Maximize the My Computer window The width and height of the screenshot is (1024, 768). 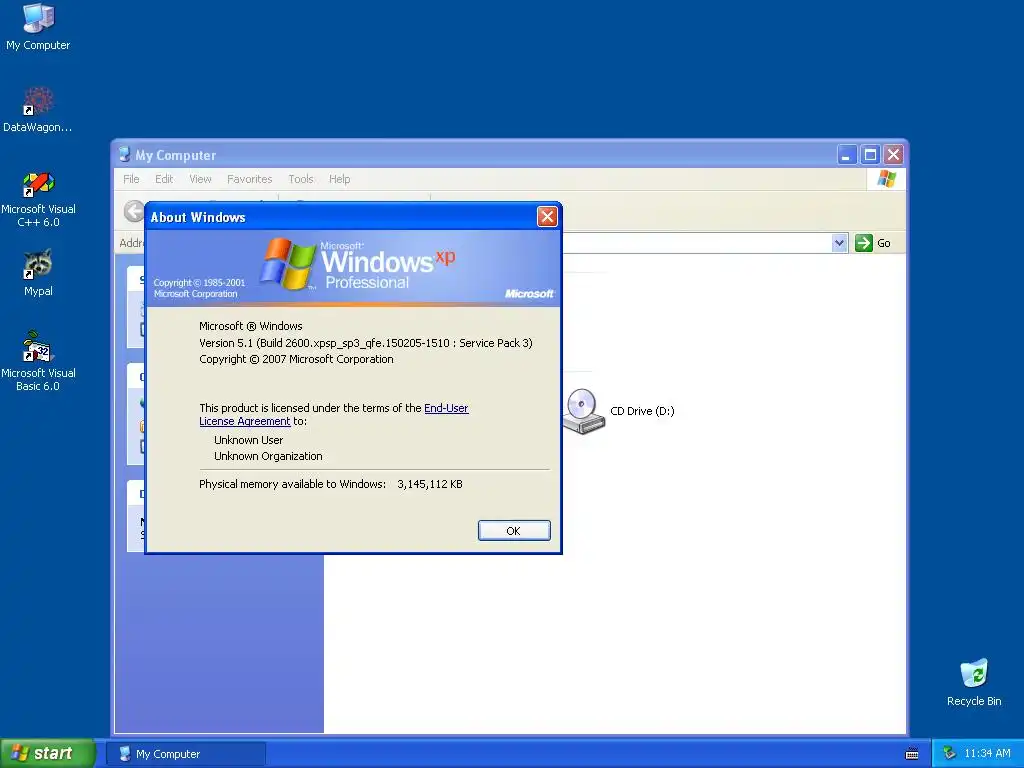click(870, 155)
